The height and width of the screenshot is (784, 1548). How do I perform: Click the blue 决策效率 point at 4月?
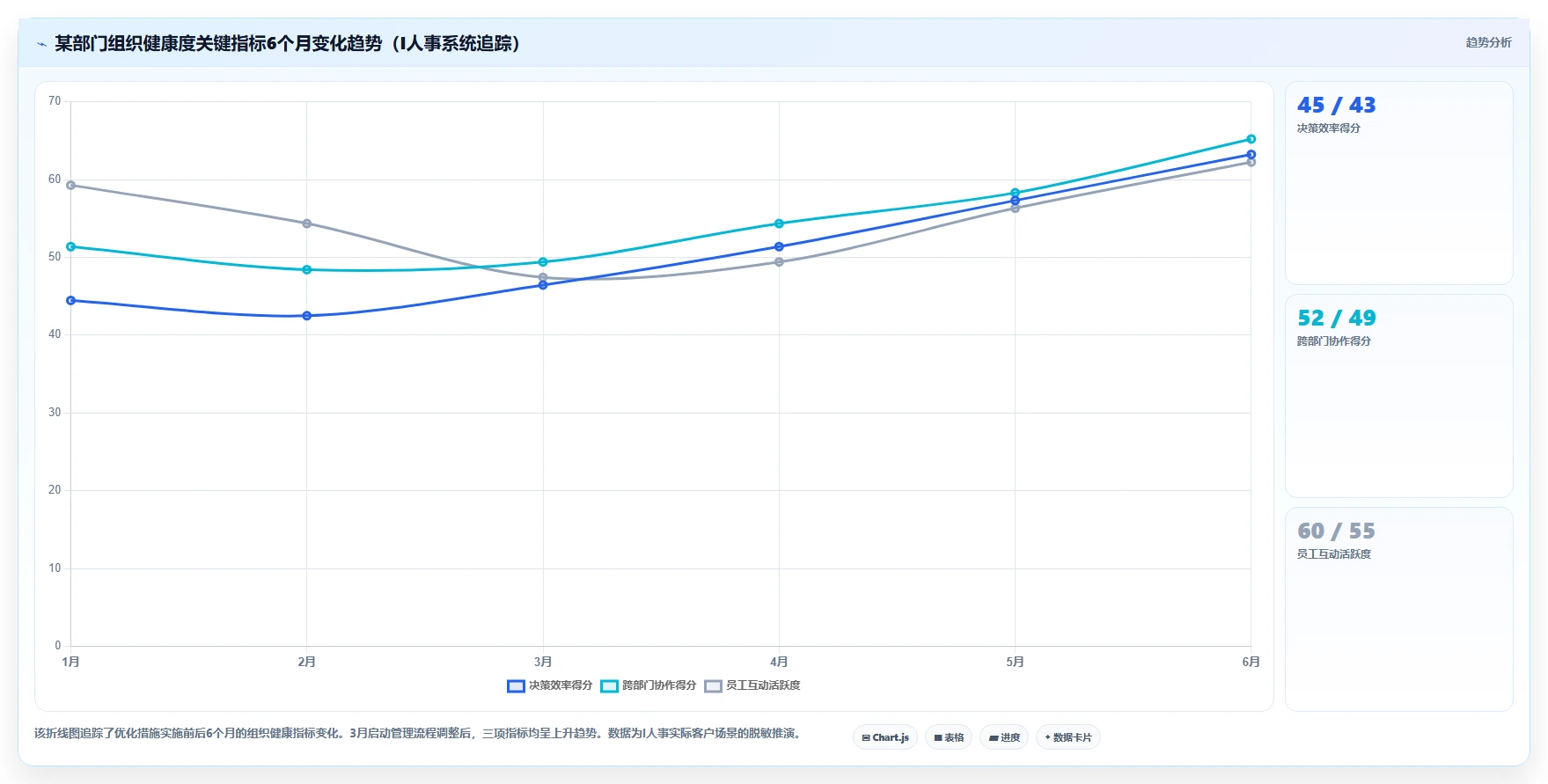click(x=779, y=246)
